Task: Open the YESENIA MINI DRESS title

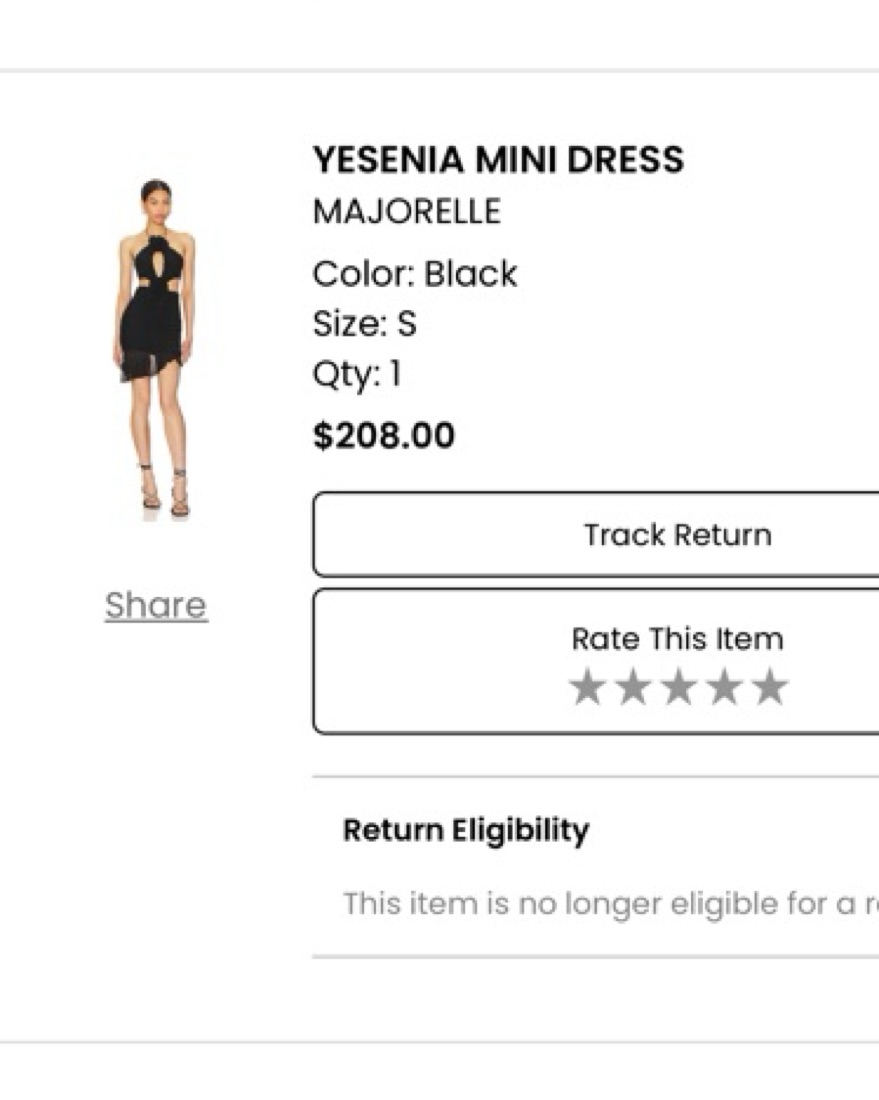Action: tap(498, 160)
